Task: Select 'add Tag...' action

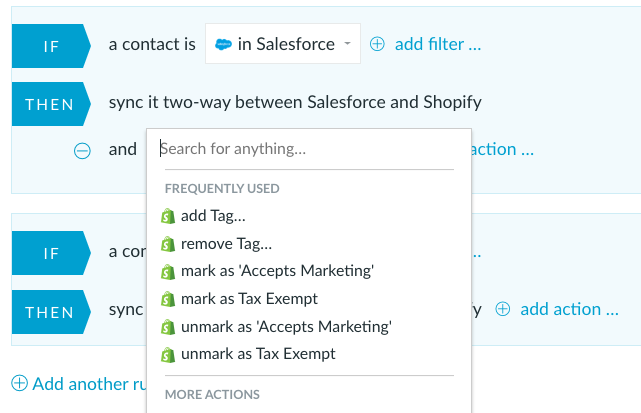Action: pos(213,216)
